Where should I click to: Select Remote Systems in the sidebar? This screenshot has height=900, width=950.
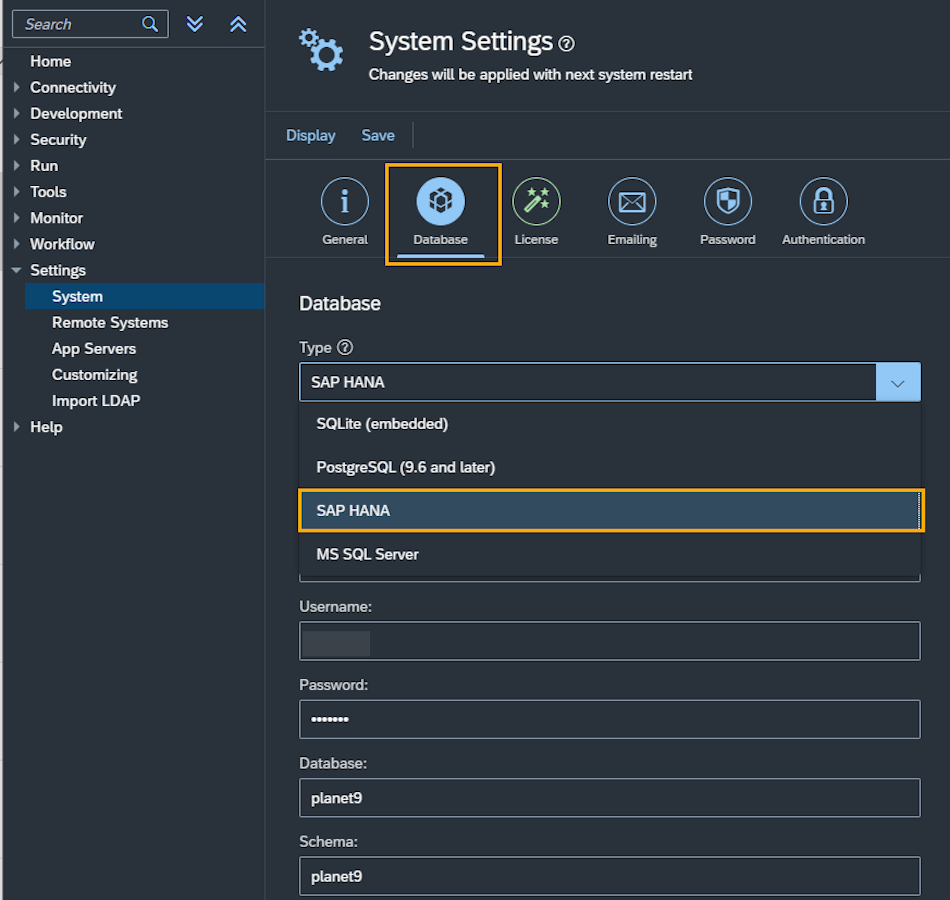coord(109,322)
